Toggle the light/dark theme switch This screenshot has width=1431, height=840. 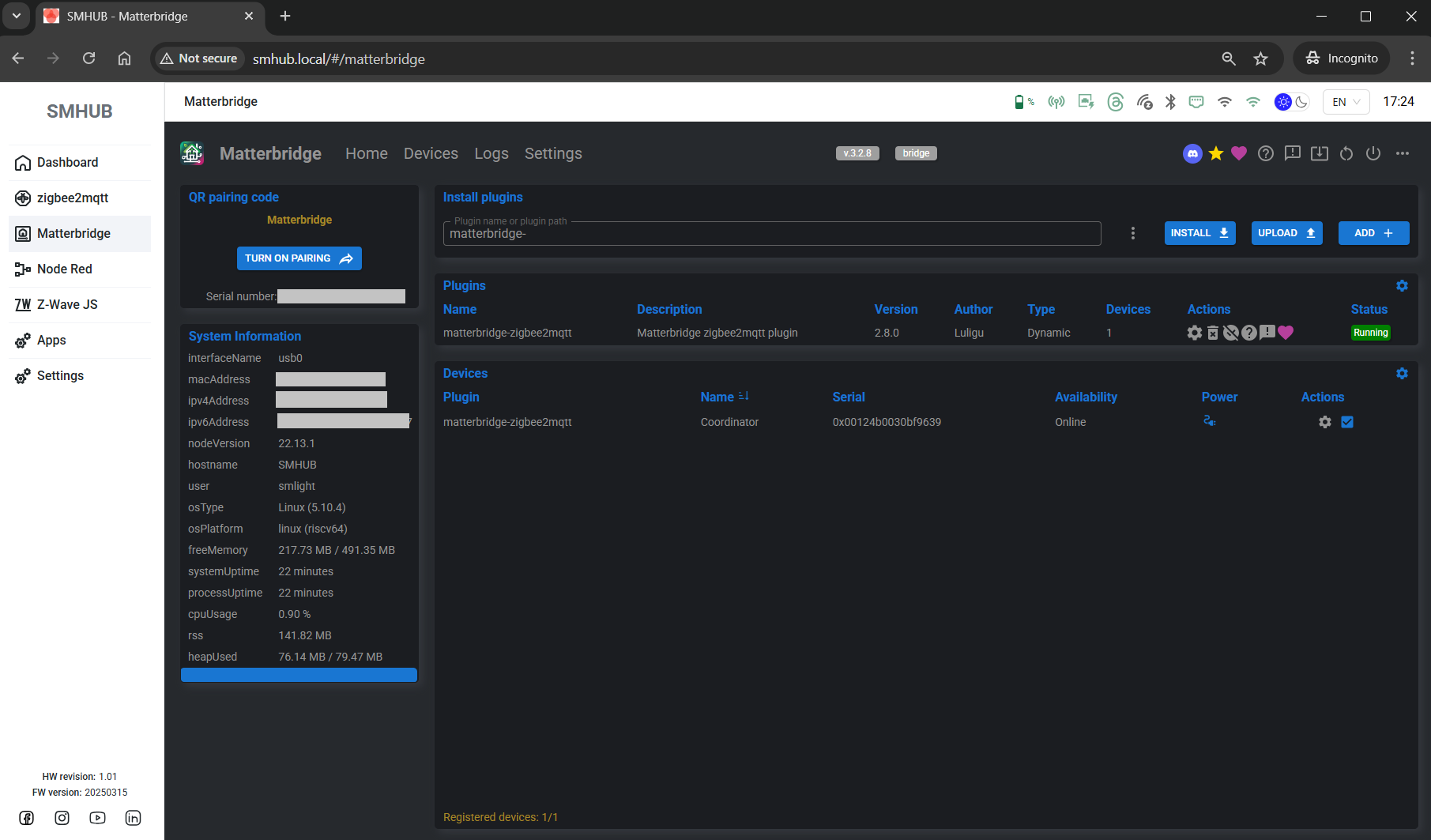click(1292, 102)
